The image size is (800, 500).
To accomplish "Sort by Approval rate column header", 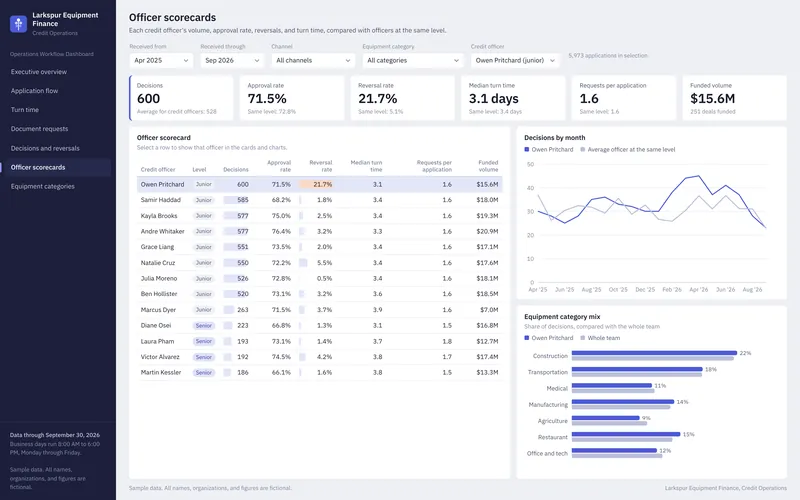I will point(279,166).
